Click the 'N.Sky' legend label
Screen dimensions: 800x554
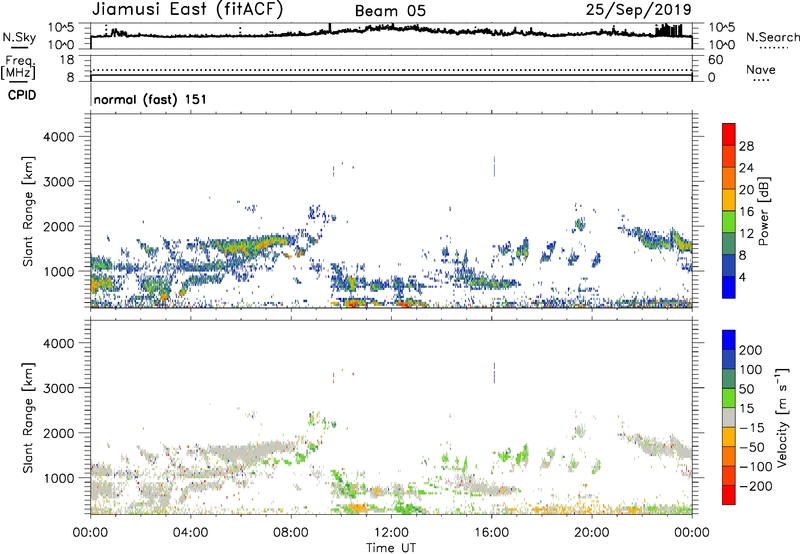19,37
